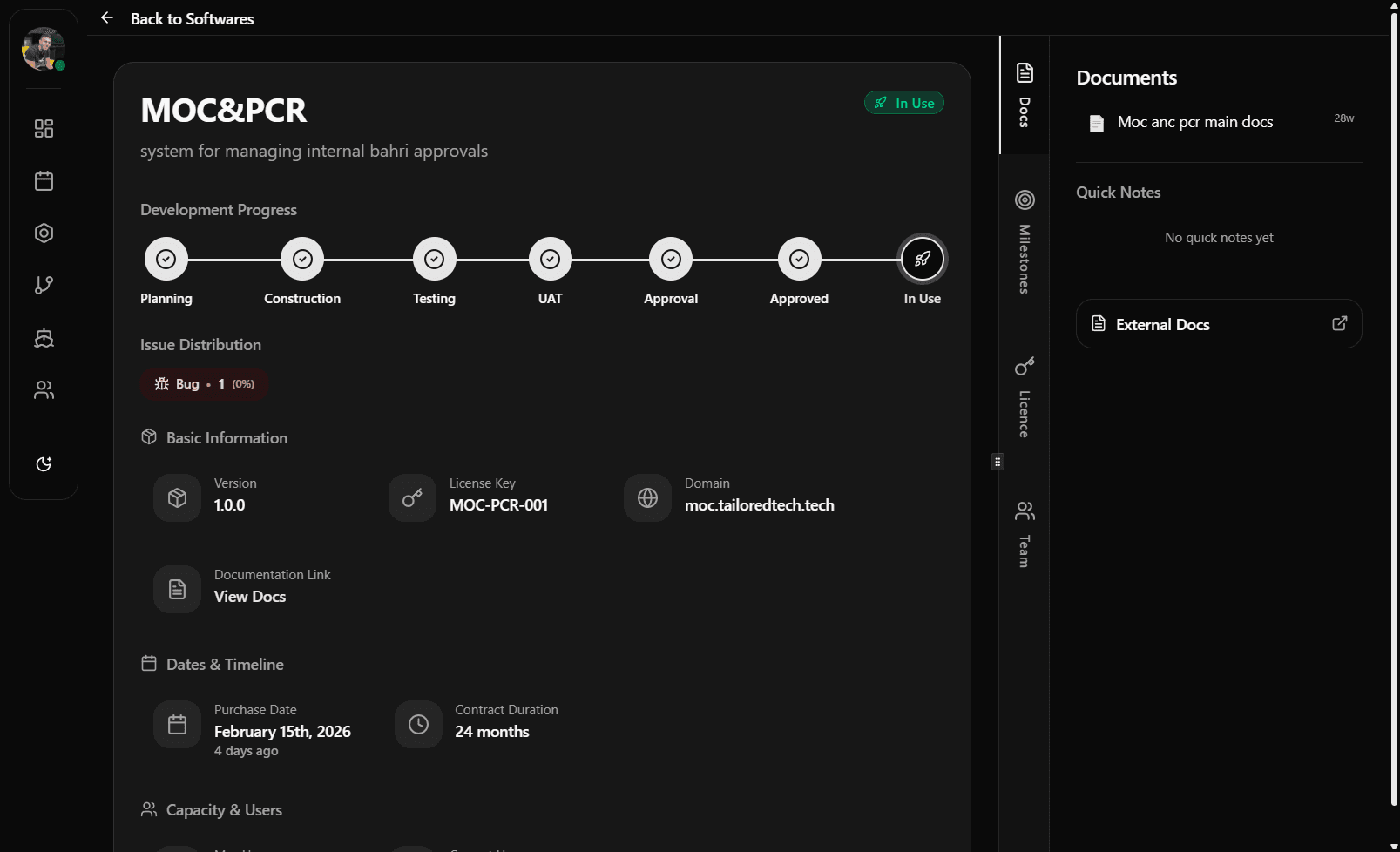This screenshot has width=1400, height=852.
Task: Open the dashboard grid icon in sidebar
Action: click(x=43, y=128)
